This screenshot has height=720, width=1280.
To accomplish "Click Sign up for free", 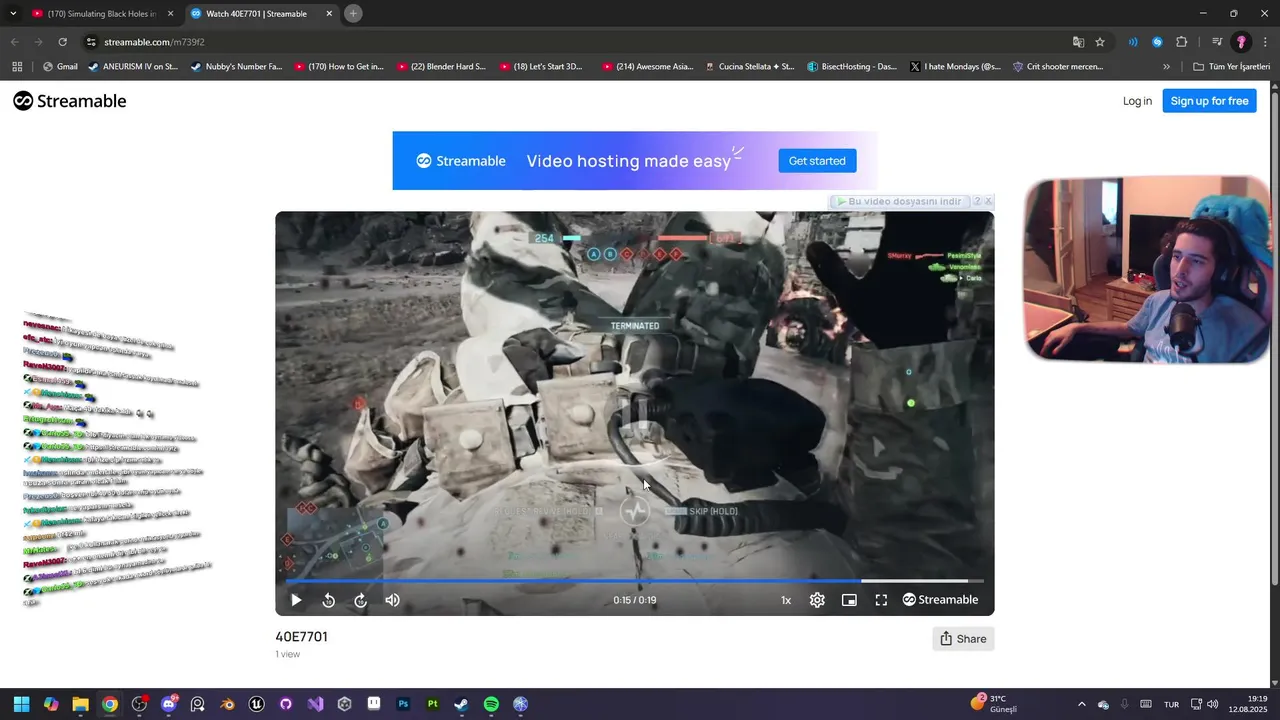I will pos(1209,101).
